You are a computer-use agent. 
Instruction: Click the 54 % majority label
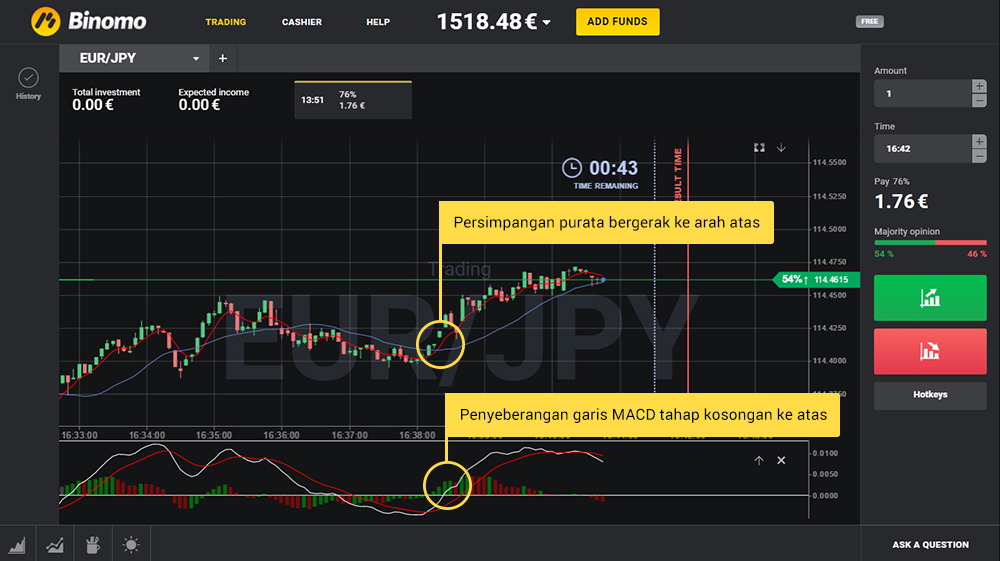pyautogui.click(x=884, y=254)
